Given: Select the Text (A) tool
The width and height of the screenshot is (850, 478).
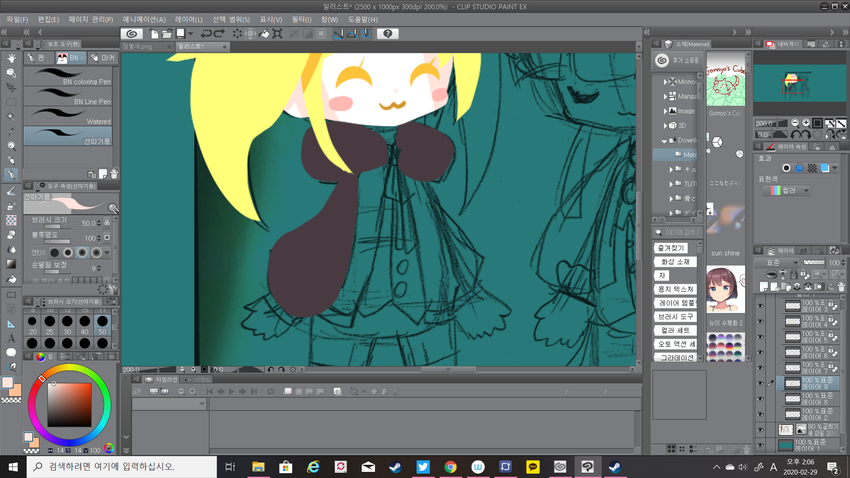Looking at the screenshot, I should (11, 338).
